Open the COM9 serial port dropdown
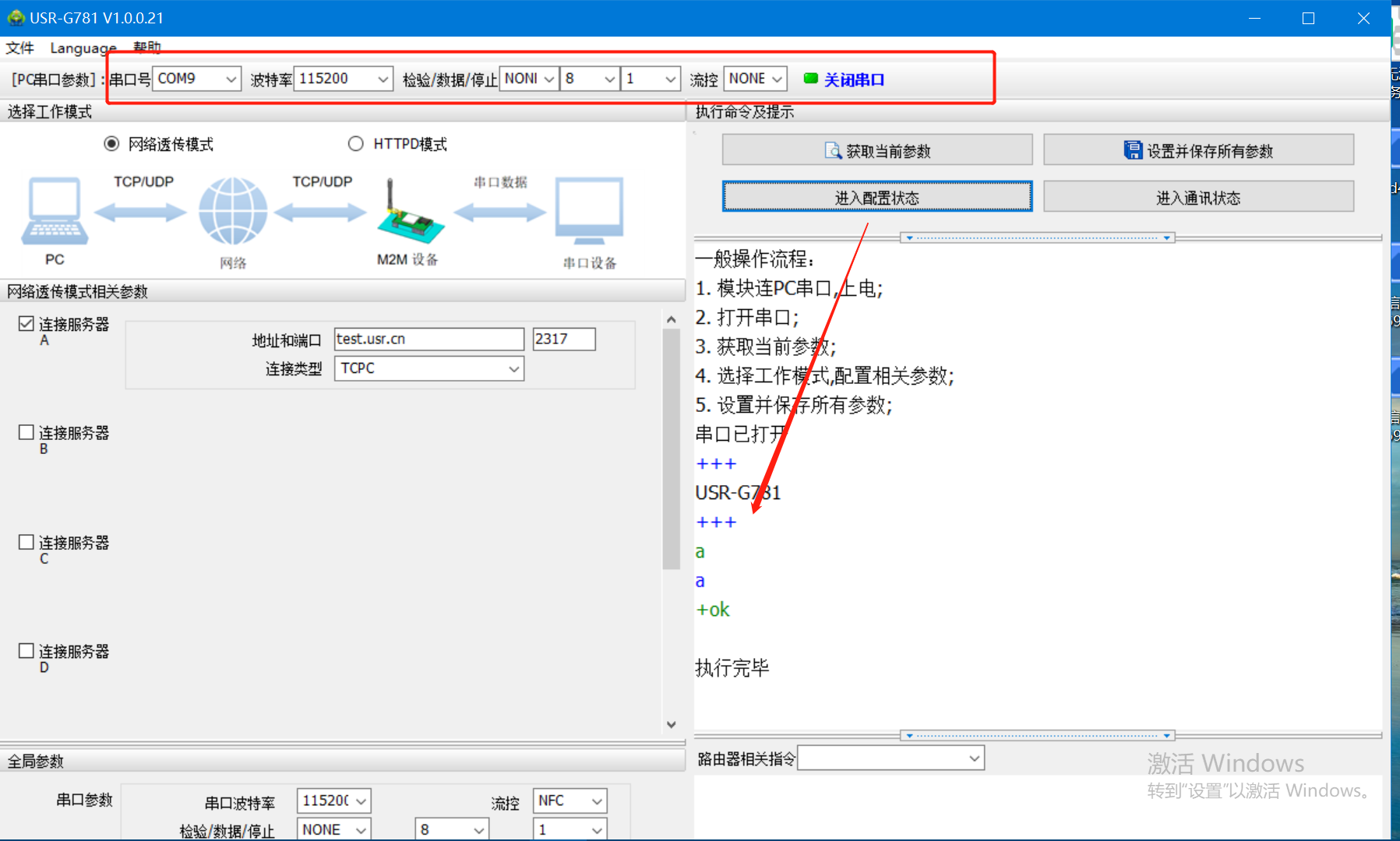This screenshot has width=1400, height=841. 231,79
